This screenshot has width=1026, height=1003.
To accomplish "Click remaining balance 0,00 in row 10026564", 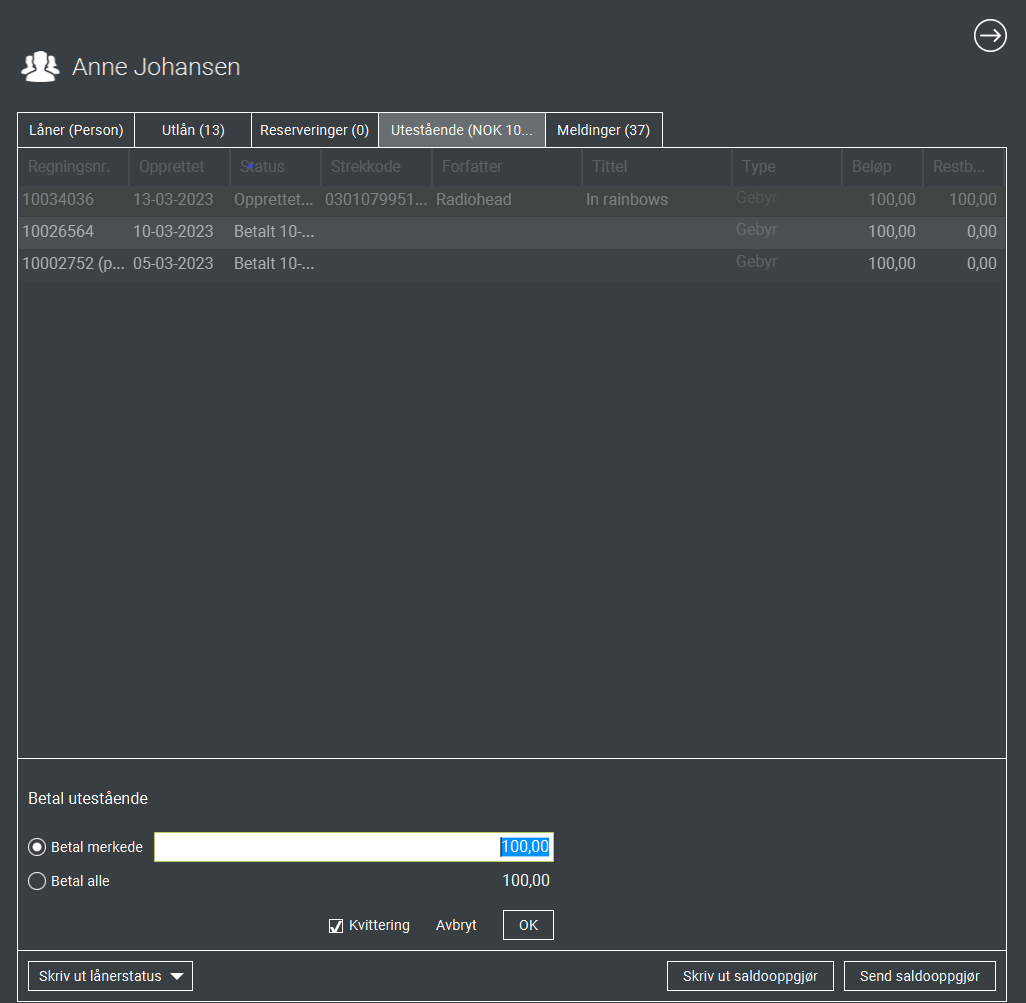I will click(982, 232).
